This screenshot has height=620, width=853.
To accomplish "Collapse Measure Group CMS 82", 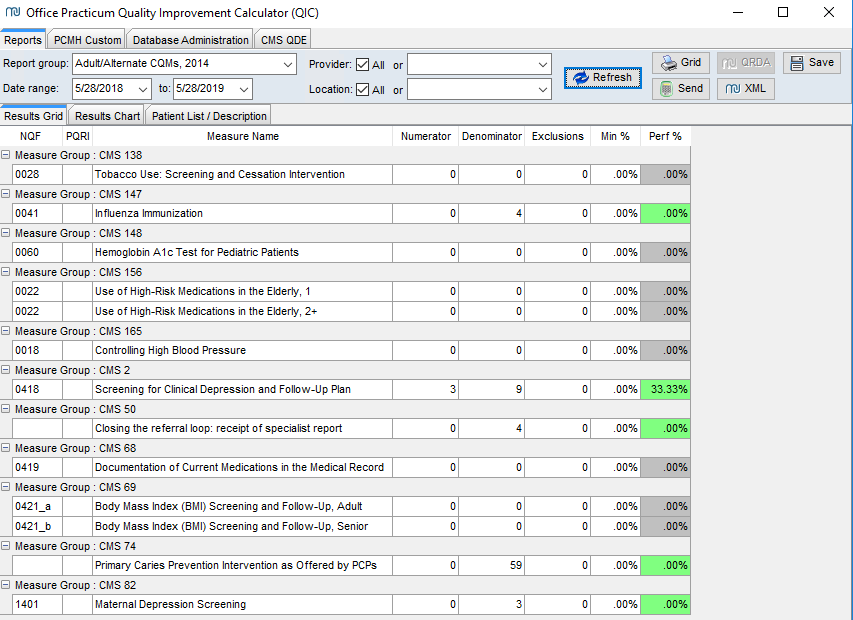I will (x=5, y=585).
